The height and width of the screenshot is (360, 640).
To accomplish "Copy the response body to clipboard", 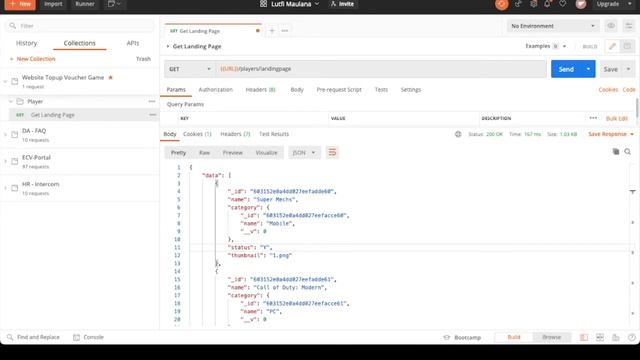I will pos(616,152).
